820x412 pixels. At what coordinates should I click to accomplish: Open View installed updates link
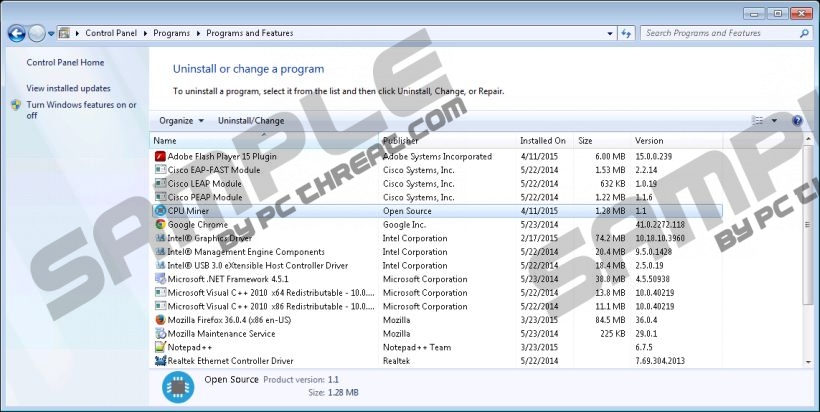[69, 88]
